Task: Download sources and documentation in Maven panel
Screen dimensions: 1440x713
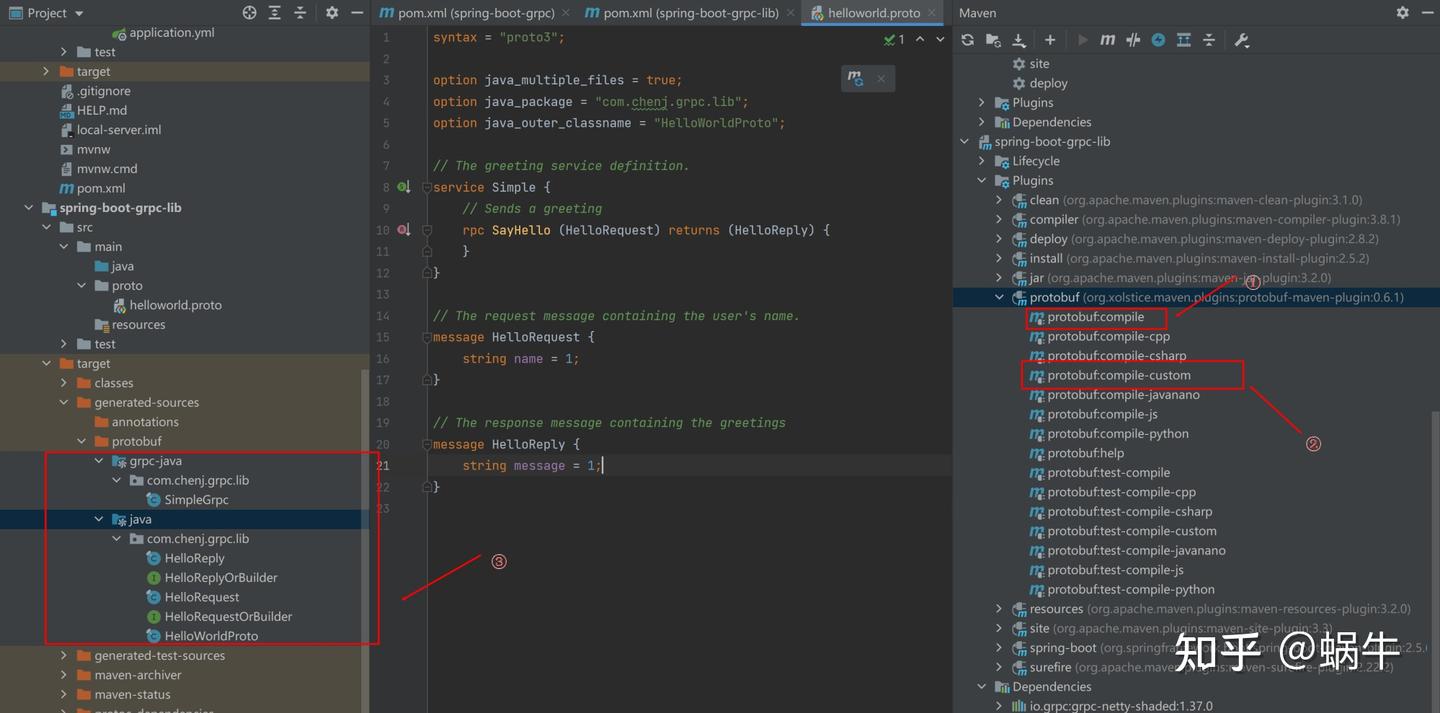Action: pos(1021,40)
